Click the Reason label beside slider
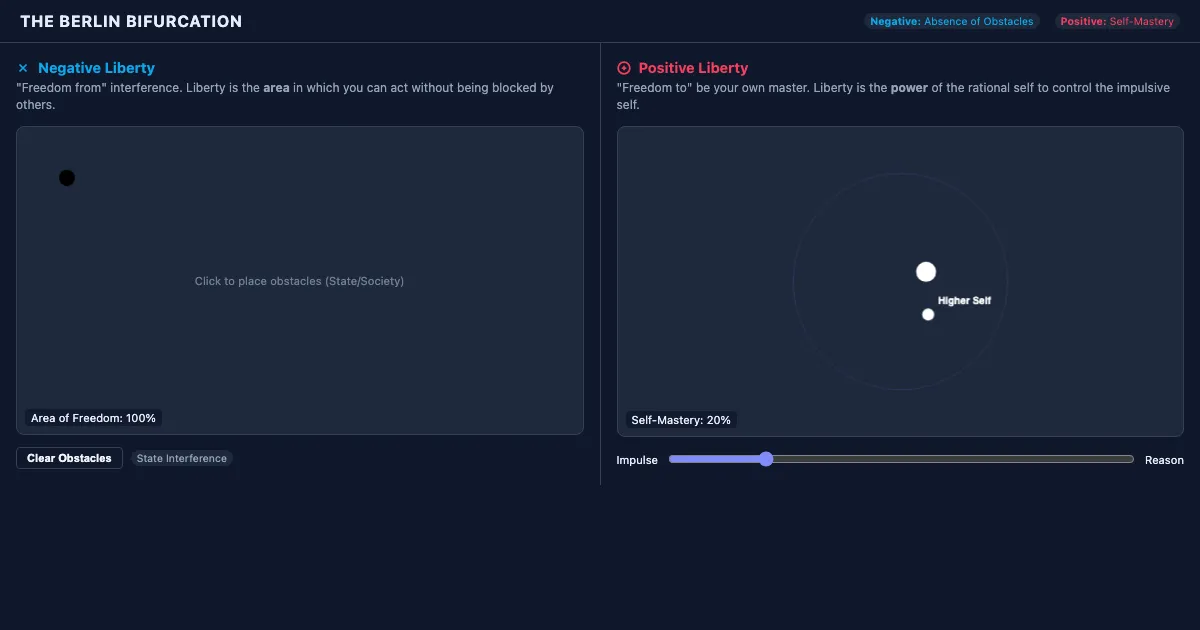The image size is (1200, 630). pyautogui.click(x=1164, y=460)
